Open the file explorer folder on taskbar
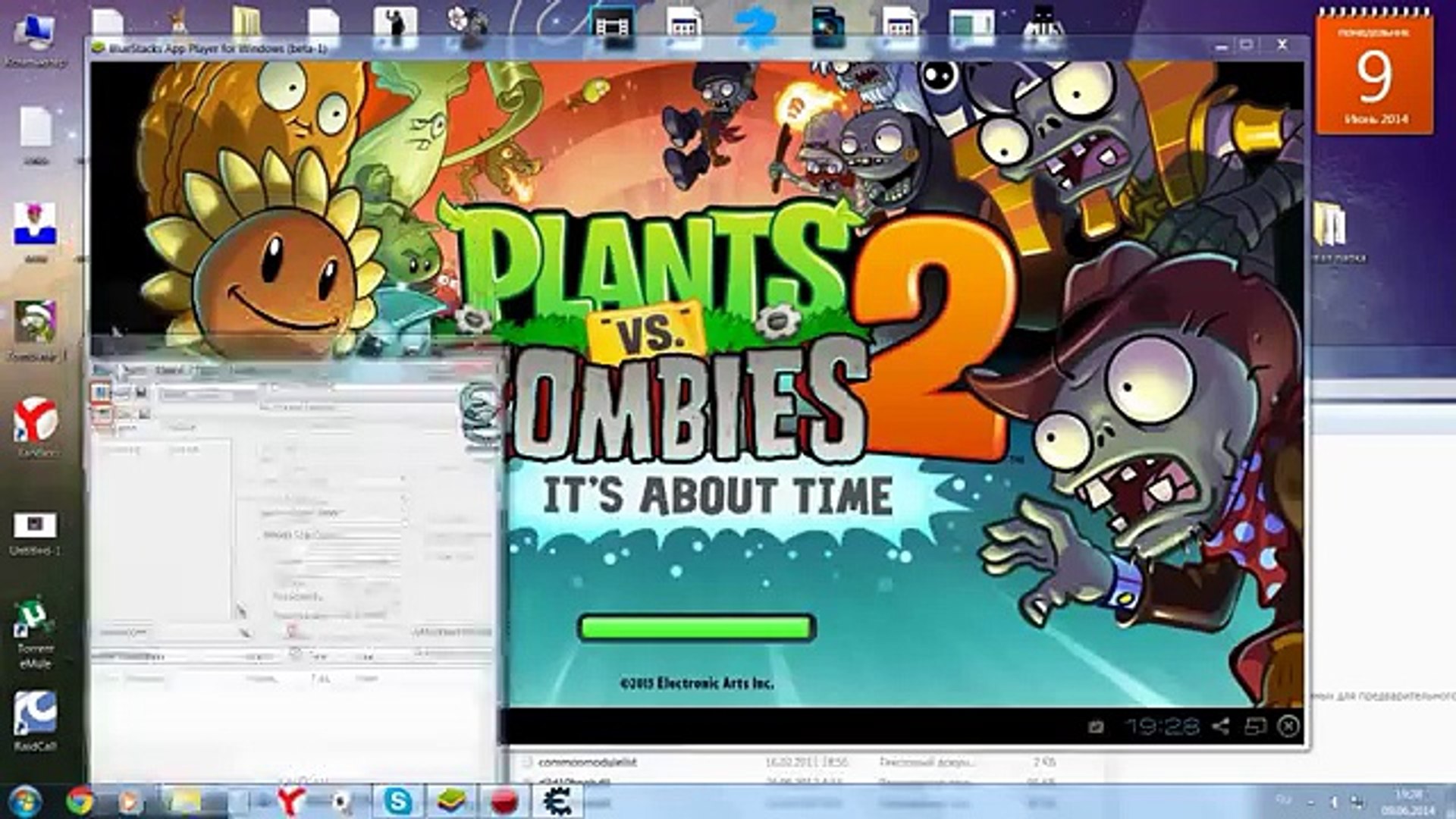This screenshot has width=1456, height=819. [x=184, y=802]
